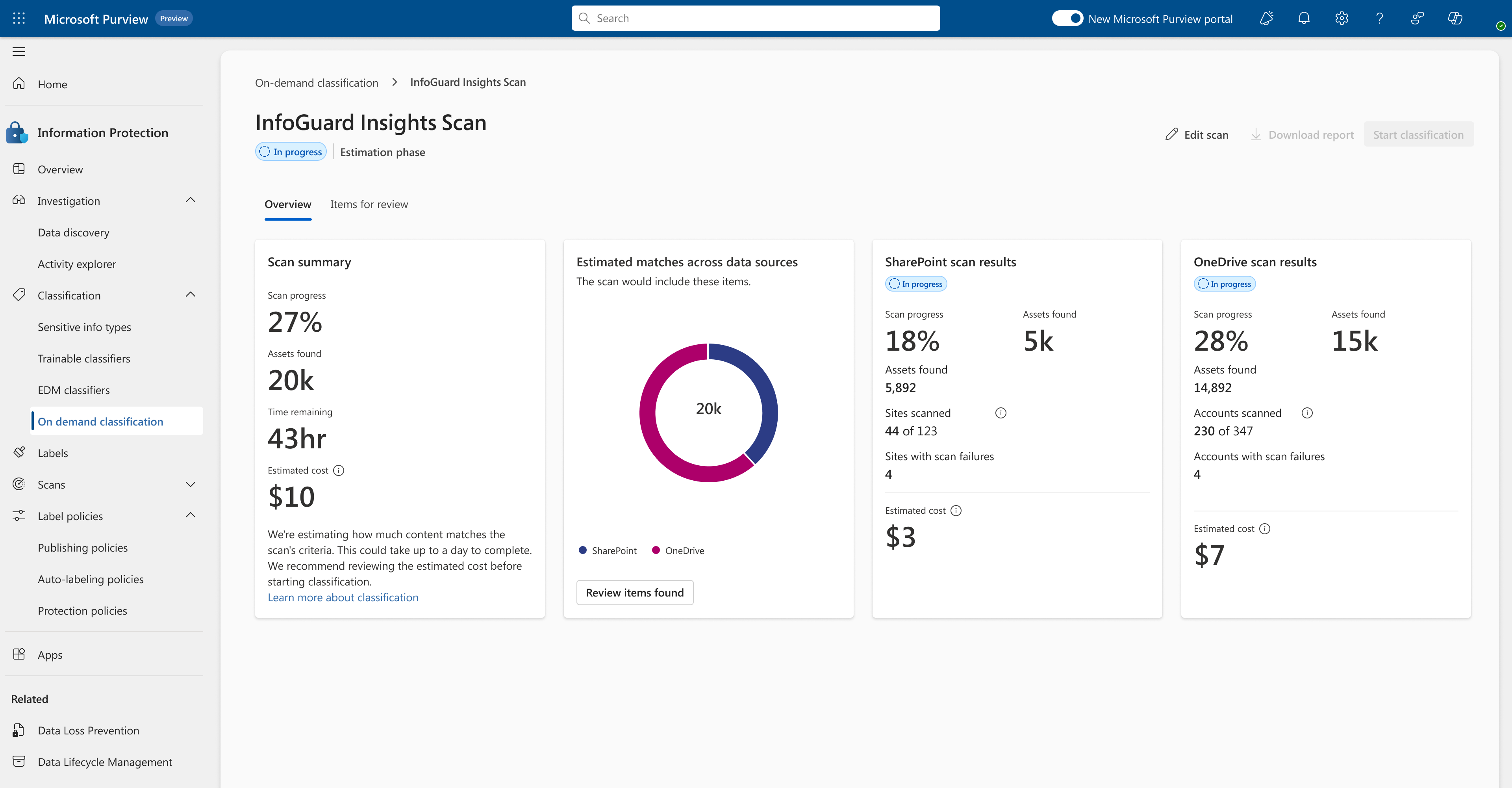This screenshot has width=1512, height=788.
Task: Open Learn more about classification link
Action: (343, 597)
